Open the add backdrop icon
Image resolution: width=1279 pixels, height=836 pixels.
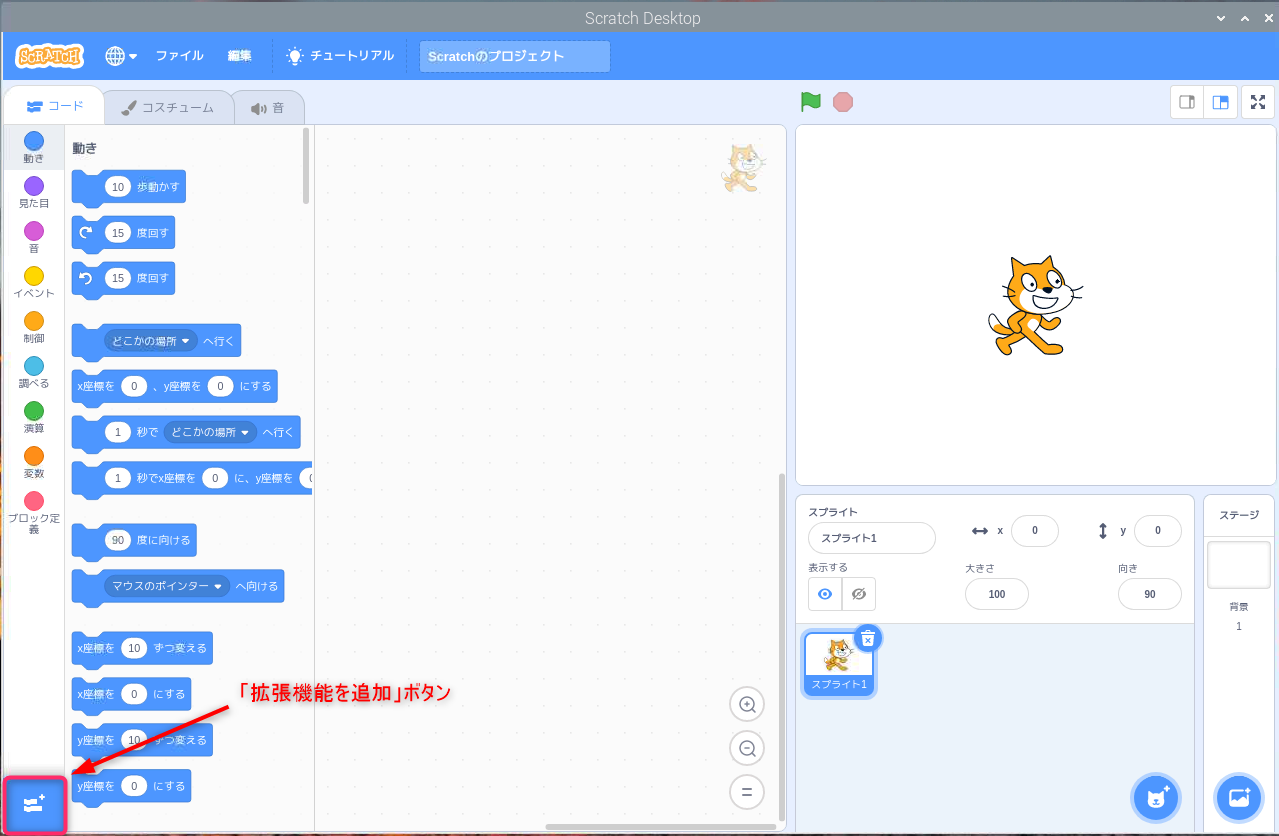coord(1238,797)
